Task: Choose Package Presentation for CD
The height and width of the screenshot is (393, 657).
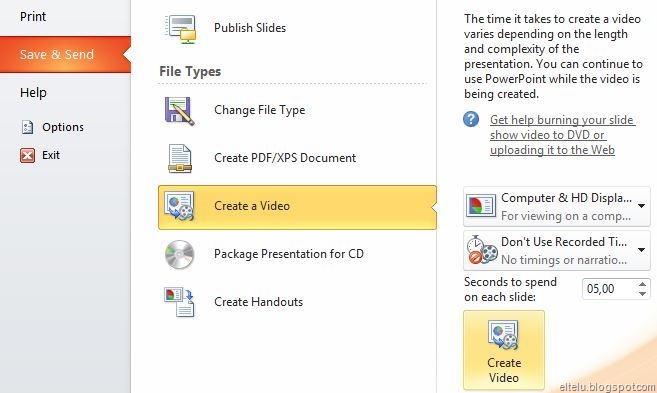Action: point(289,254)
